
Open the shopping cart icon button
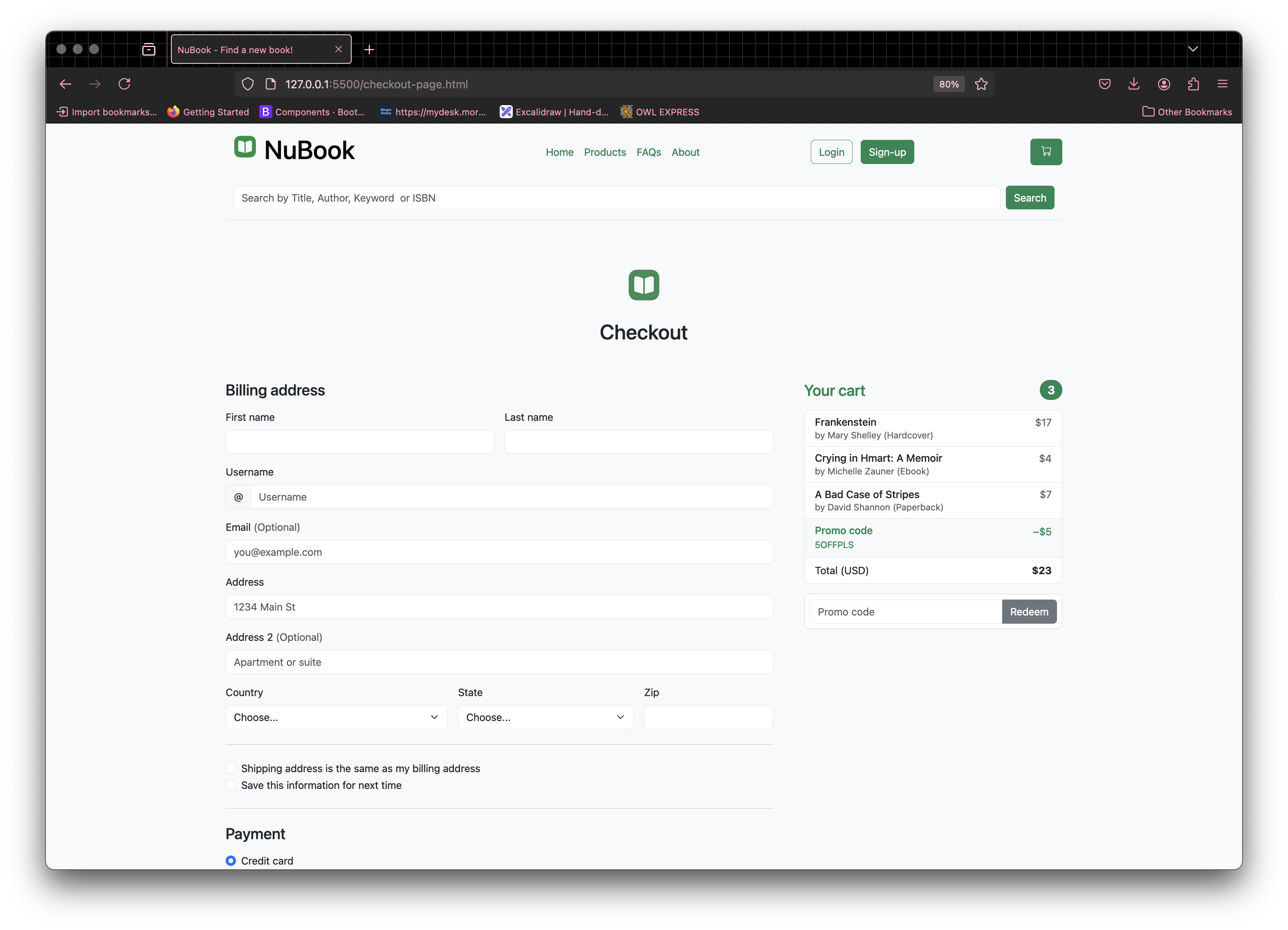point(1046,152)
